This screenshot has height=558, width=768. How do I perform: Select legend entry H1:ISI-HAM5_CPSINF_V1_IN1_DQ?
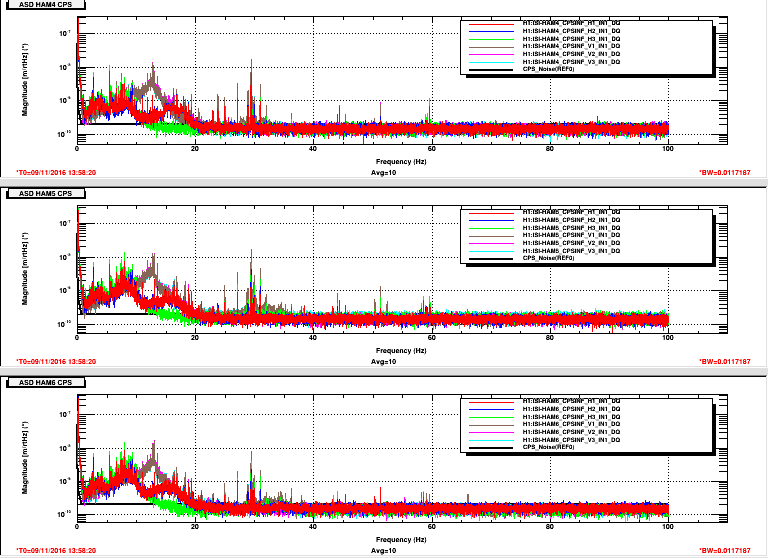[571, 235]
